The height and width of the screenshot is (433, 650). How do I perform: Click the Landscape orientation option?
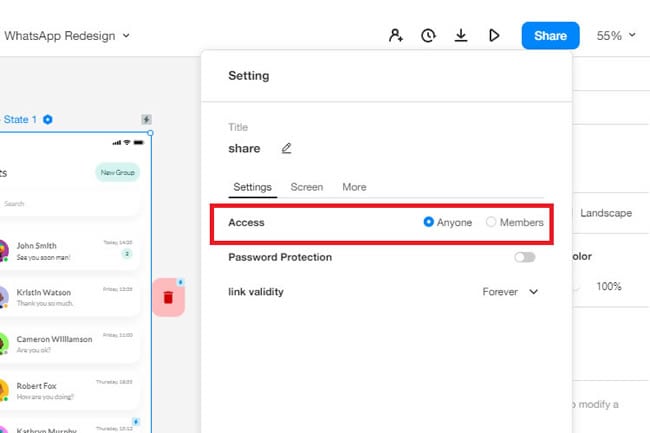[606, 213]
